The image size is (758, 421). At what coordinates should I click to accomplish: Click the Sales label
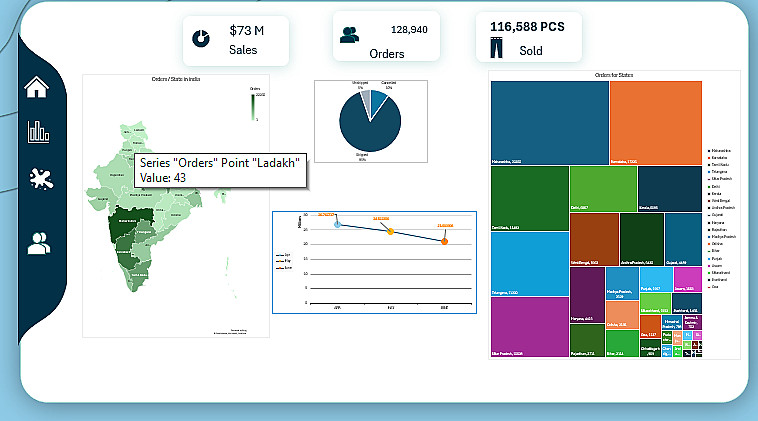click(243, 50)
